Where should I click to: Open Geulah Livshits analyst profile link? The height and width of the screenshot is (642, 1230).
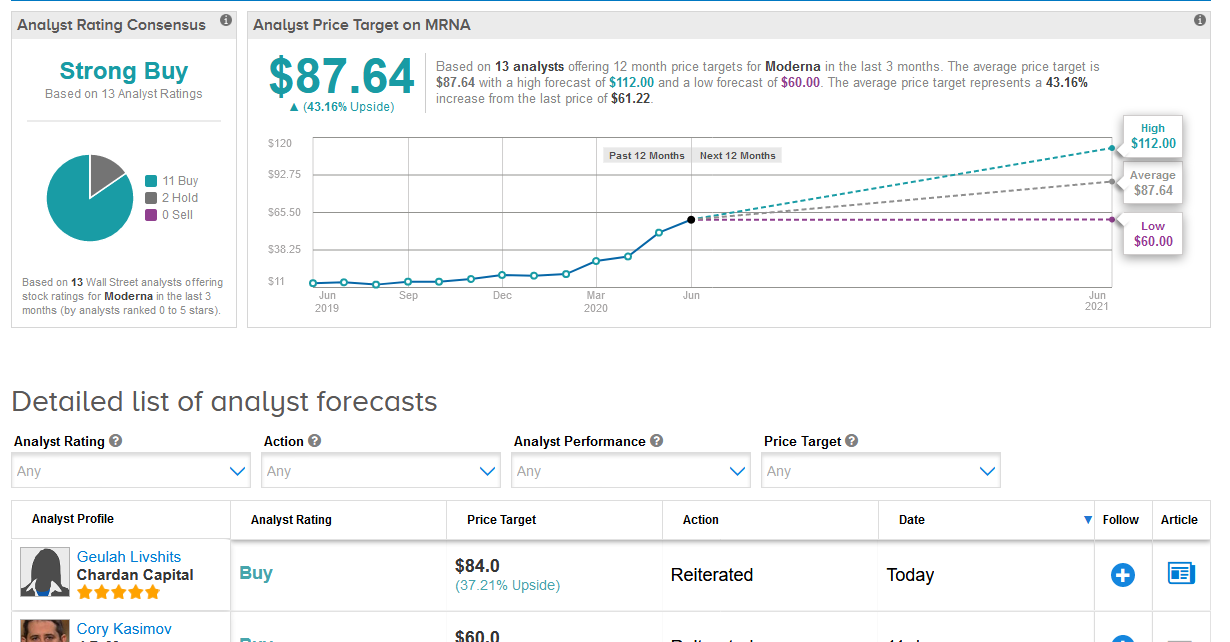[129, 557]
